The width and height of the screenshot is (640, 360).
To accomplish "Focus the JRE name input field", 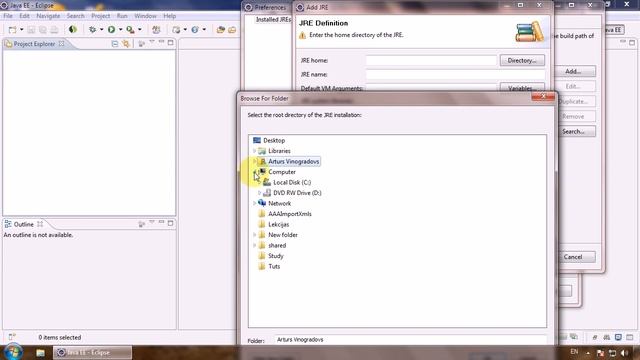I will coord(455,74).
